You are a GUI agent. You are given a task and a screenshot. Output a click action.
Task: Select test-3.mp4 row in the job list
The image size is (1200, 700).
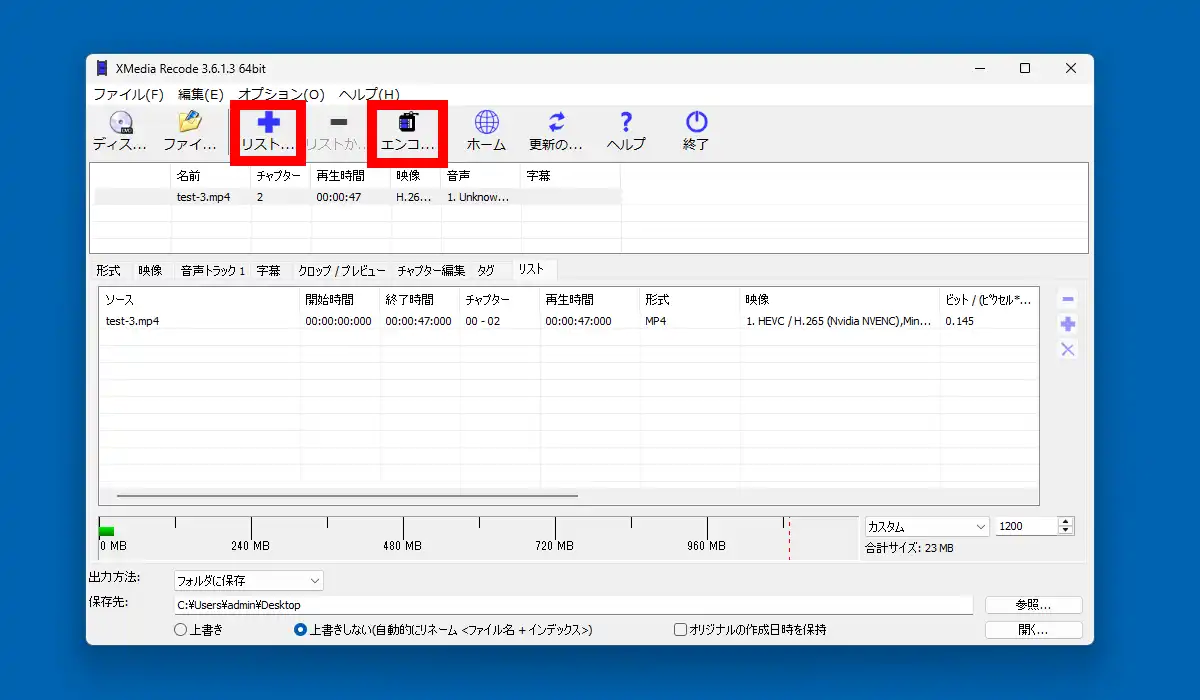[x=568, y=321]
